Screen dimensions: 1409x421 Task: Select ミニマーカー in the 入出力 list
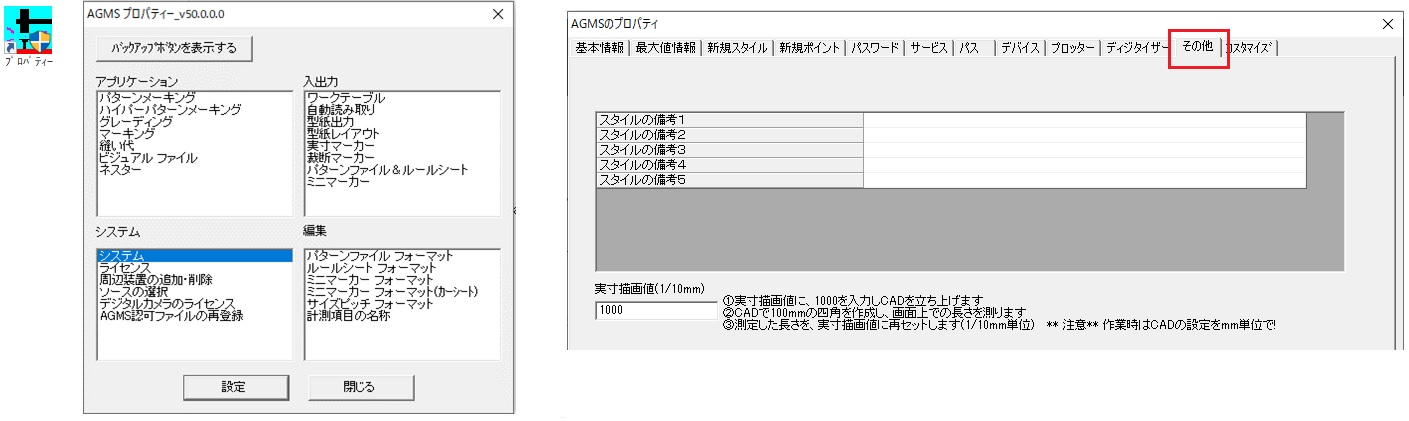(338, 183)
